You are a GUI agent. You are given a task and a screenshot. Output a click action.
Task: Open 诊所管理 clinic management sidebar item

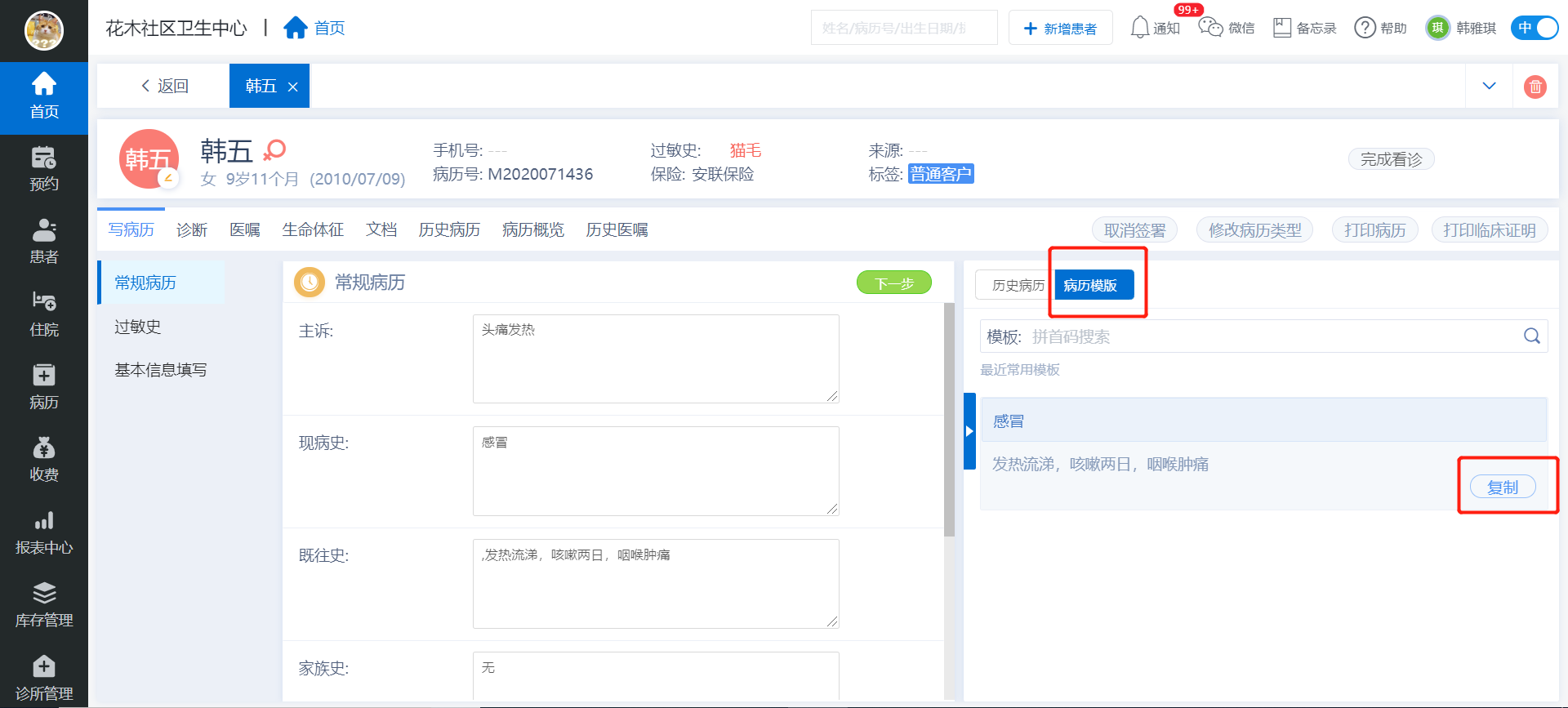(x=44, y=679)
